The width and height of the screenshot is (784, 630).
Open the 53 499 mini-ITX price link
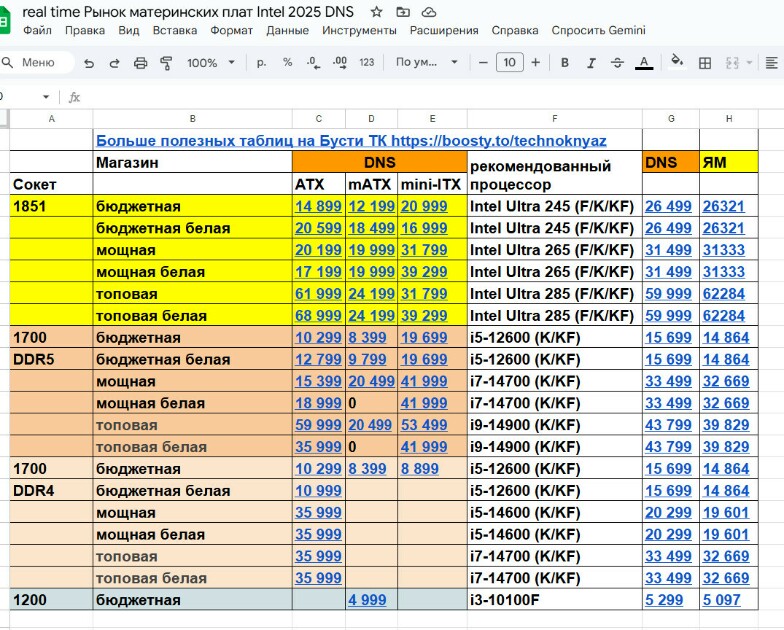[x=424, y=425]
